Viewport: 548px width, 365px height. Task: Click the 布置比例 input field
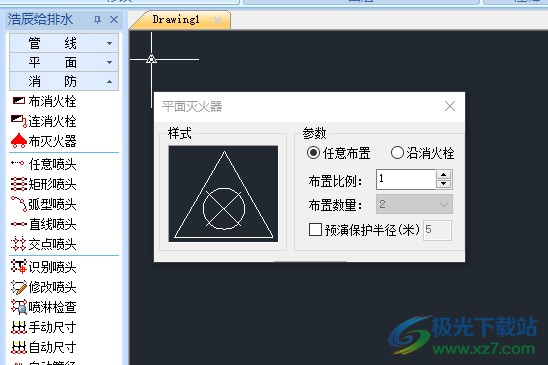pos(406,179)
